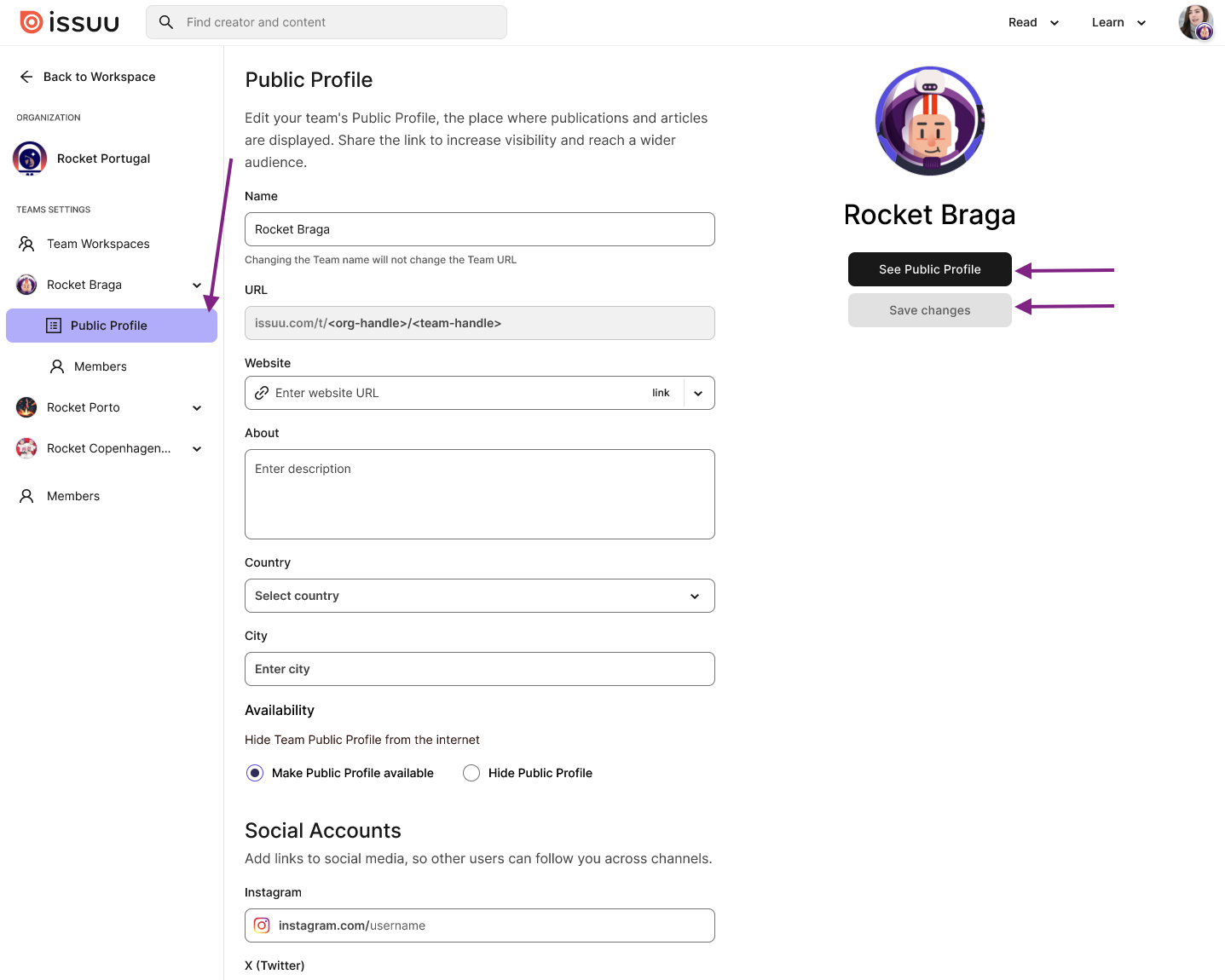Click the Rocket Braga team avatar in sidebar
This screenshot has height=980, width=1225.
pyautogui.click(x=26, y=285)
